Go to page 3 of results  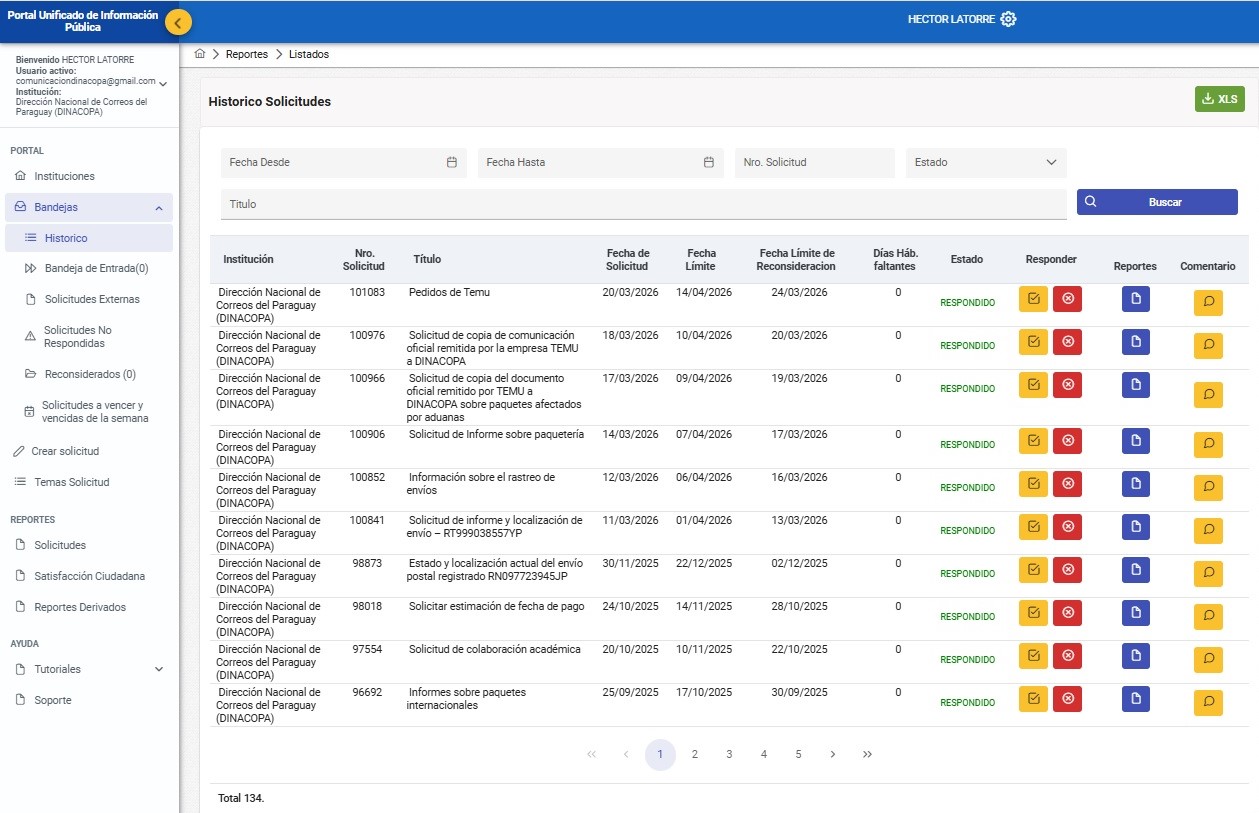(729, 754)
